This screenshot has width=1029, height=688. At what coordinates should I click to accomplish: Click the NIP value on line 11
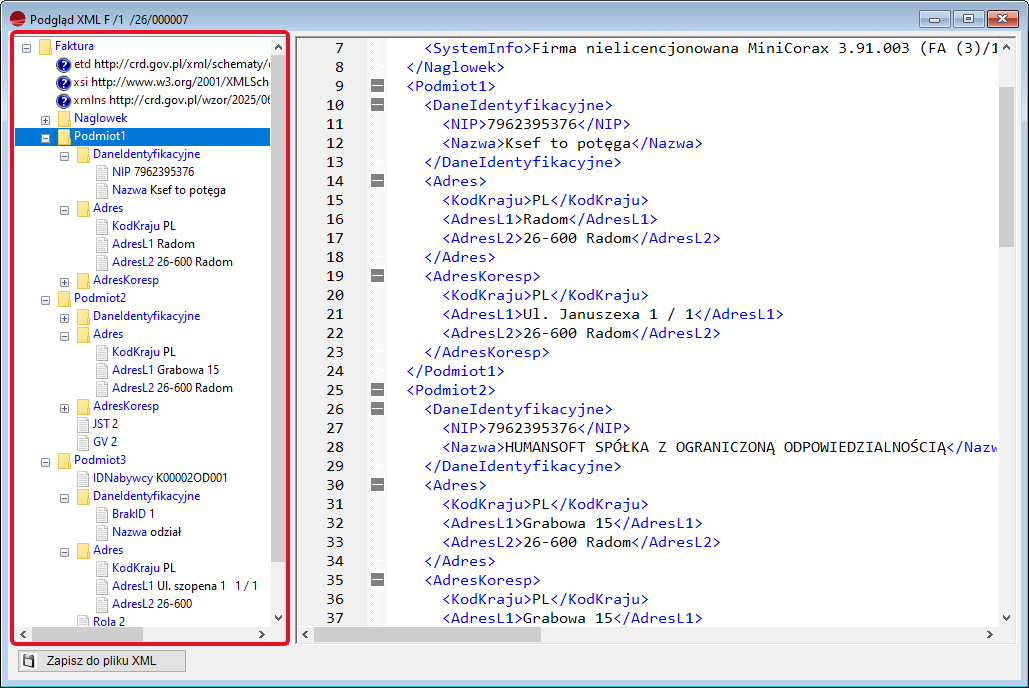click(532, 124)
